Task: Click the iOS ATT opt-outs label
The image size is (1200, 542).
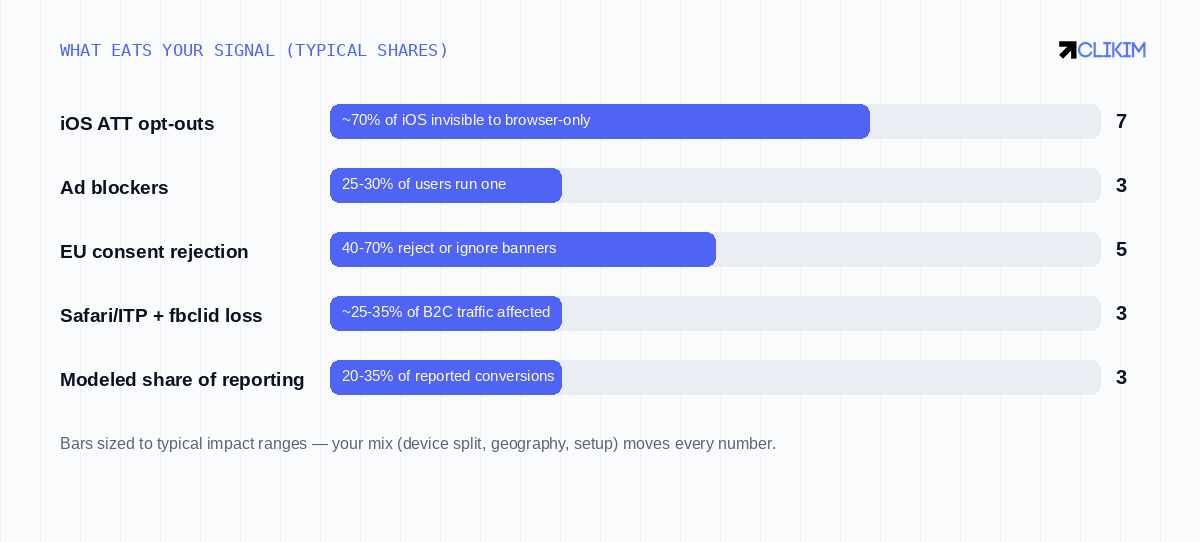Action: pos(137,124)
